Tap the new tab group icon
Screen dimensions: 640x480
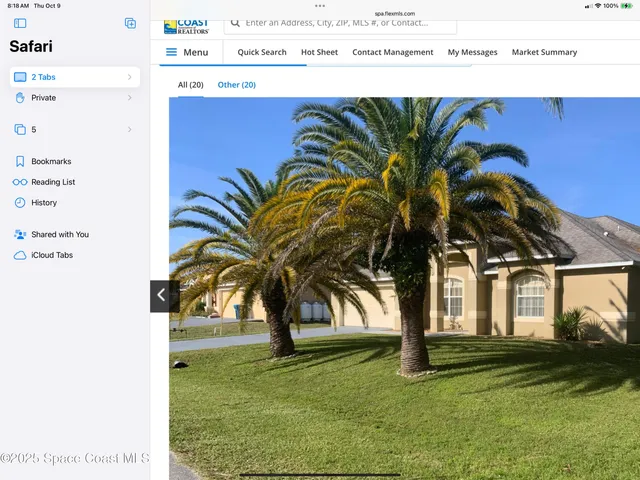[x=130, y=23]
